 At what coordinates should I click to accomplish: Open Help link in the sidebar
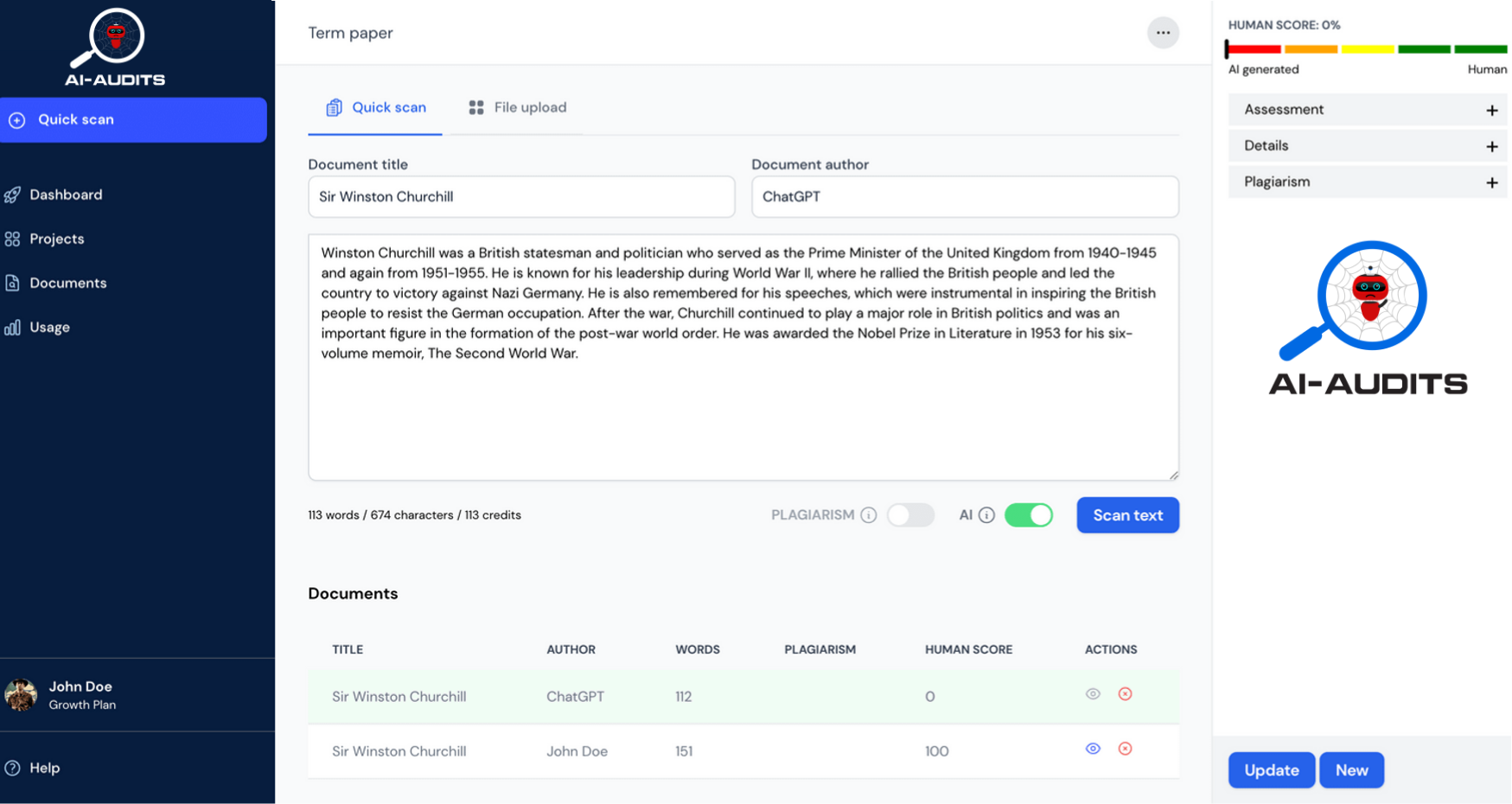[x=44, y=768]
